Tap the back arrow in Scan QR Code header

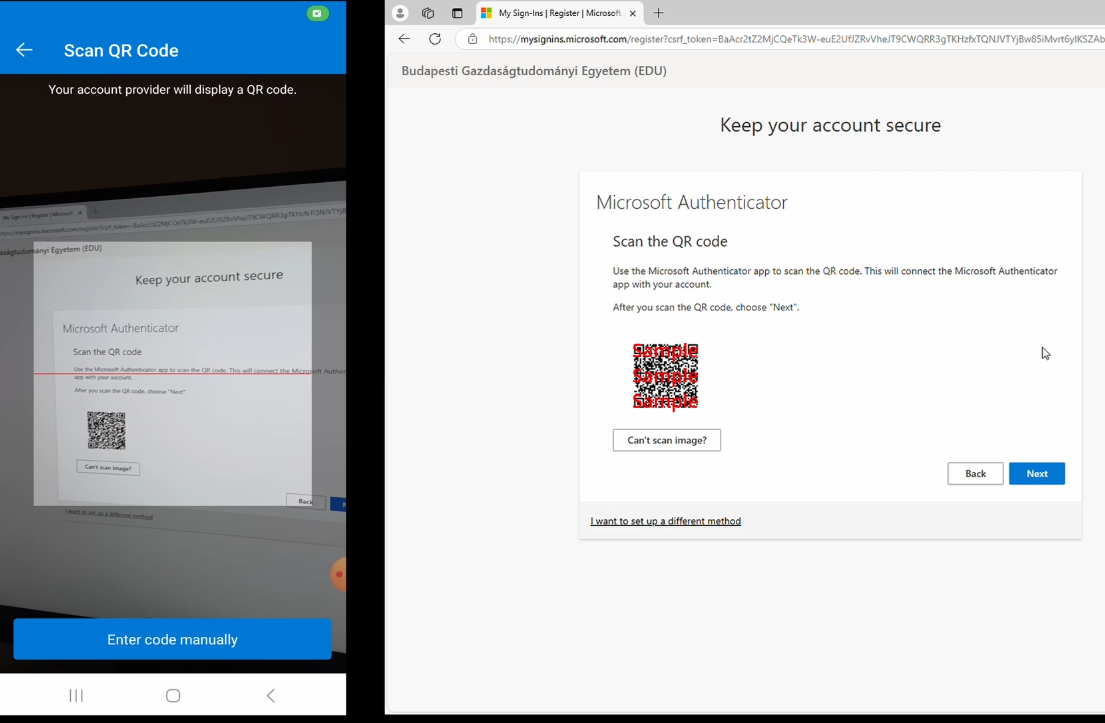[x=24, y=50]
